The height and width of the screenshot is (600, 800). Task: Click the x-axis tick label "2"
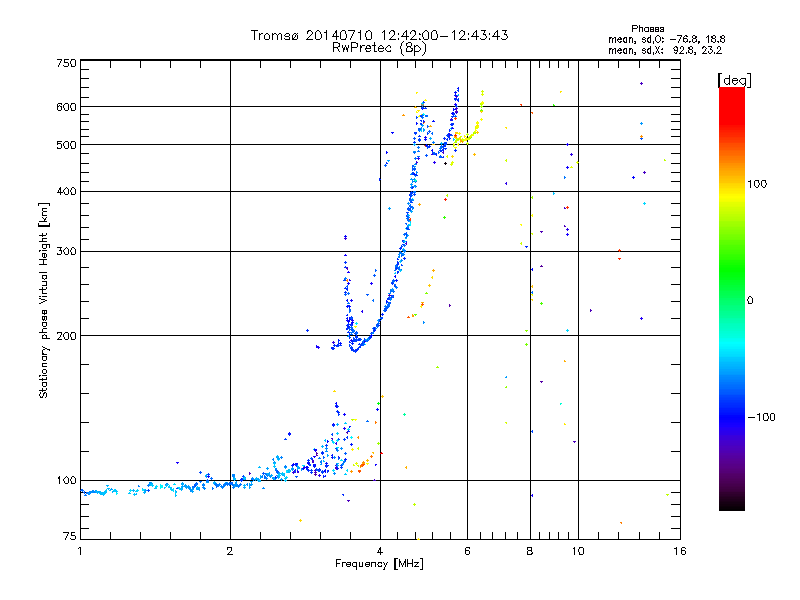click(x=230, y=551)
